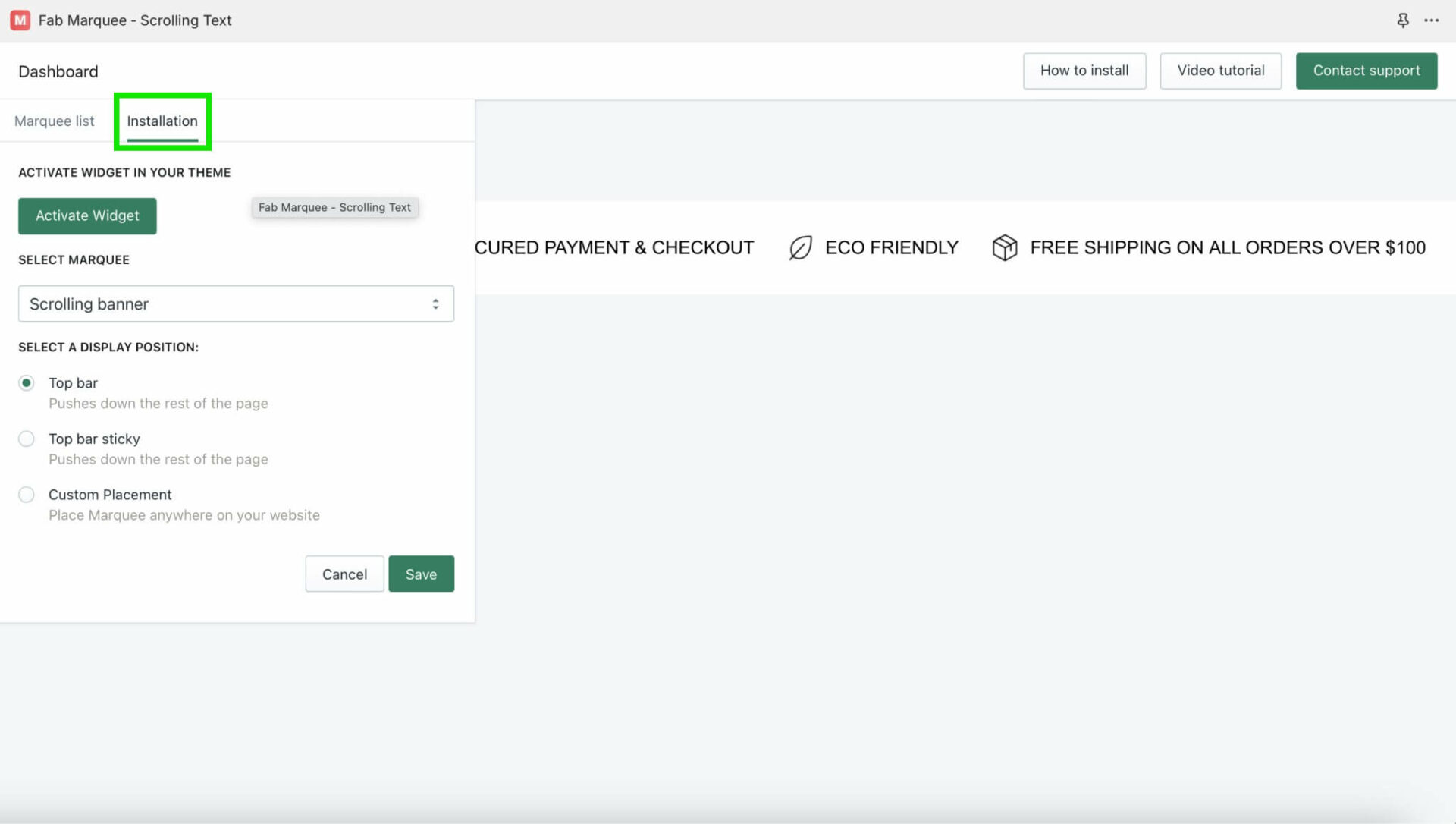Open the How to install guide
The width and height of the screenshot is (1456, 824).
click(x=1084, y=71)
